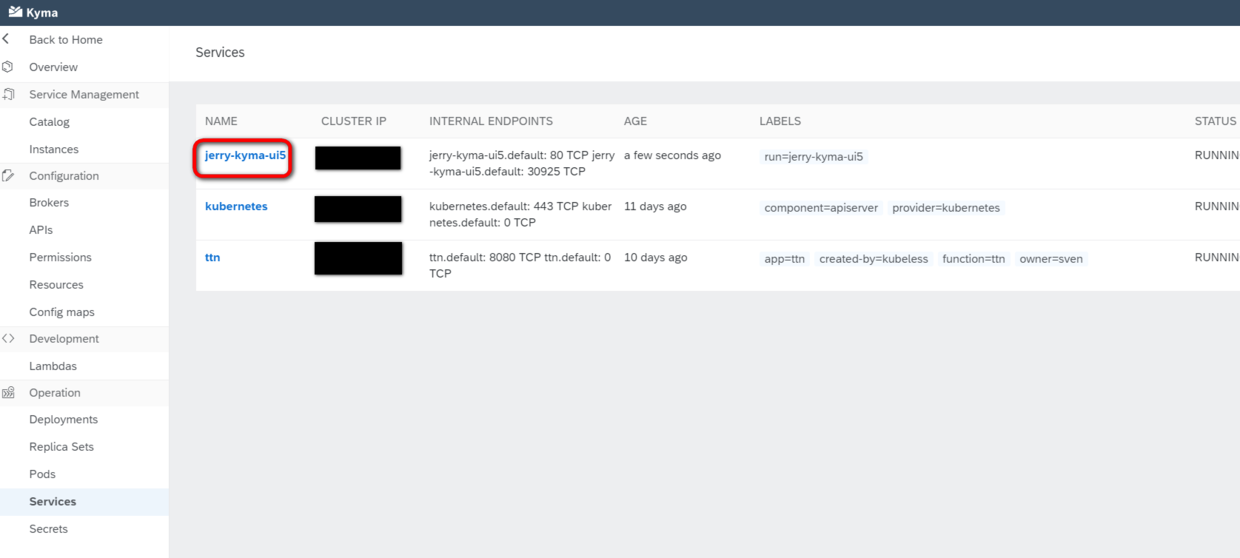Click the status of the ttn row
The image size is (1240, 558).
pos(1217,258)
